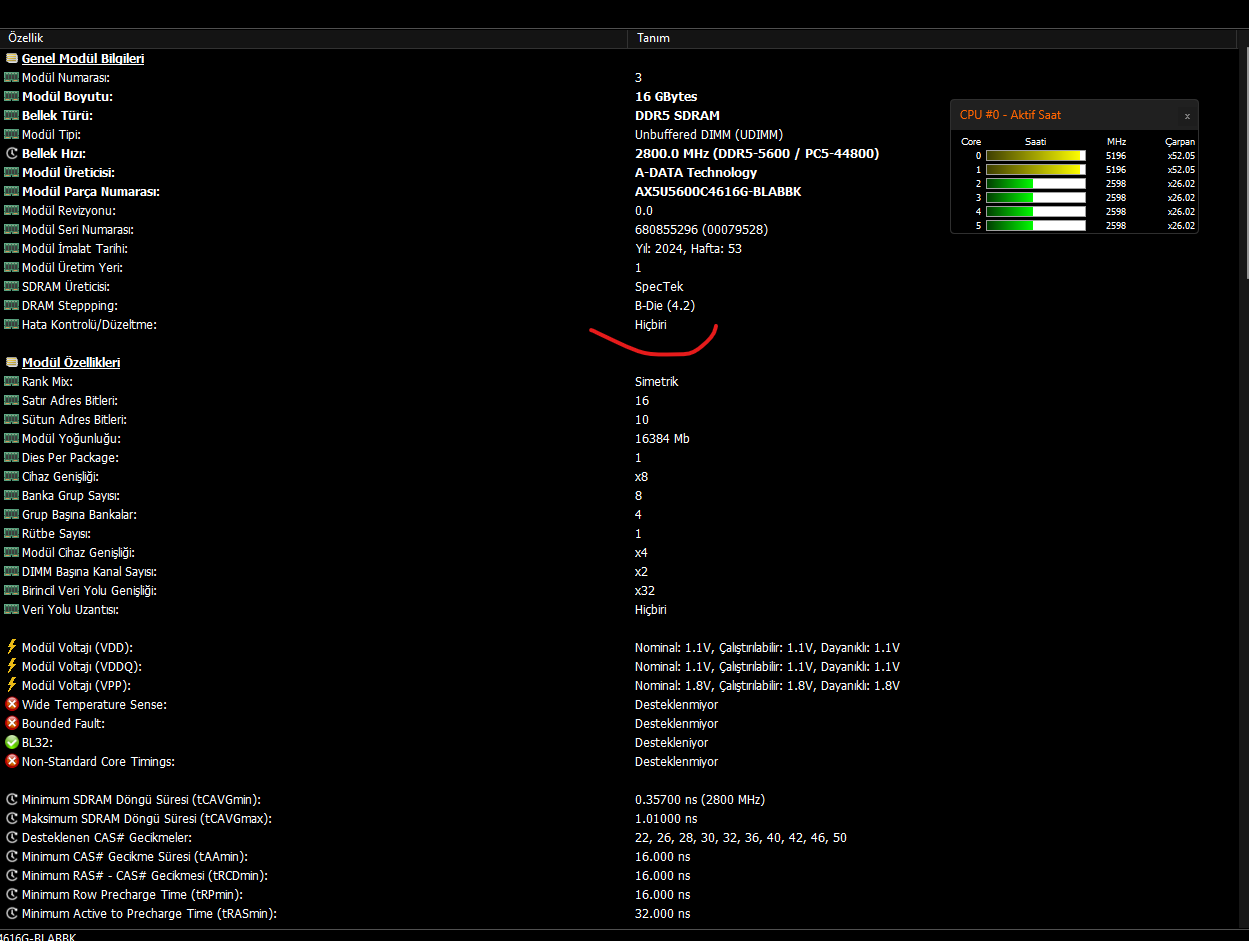
Task: Select the Modül Parça Numarası row label
Action: [x=91, y=191]
